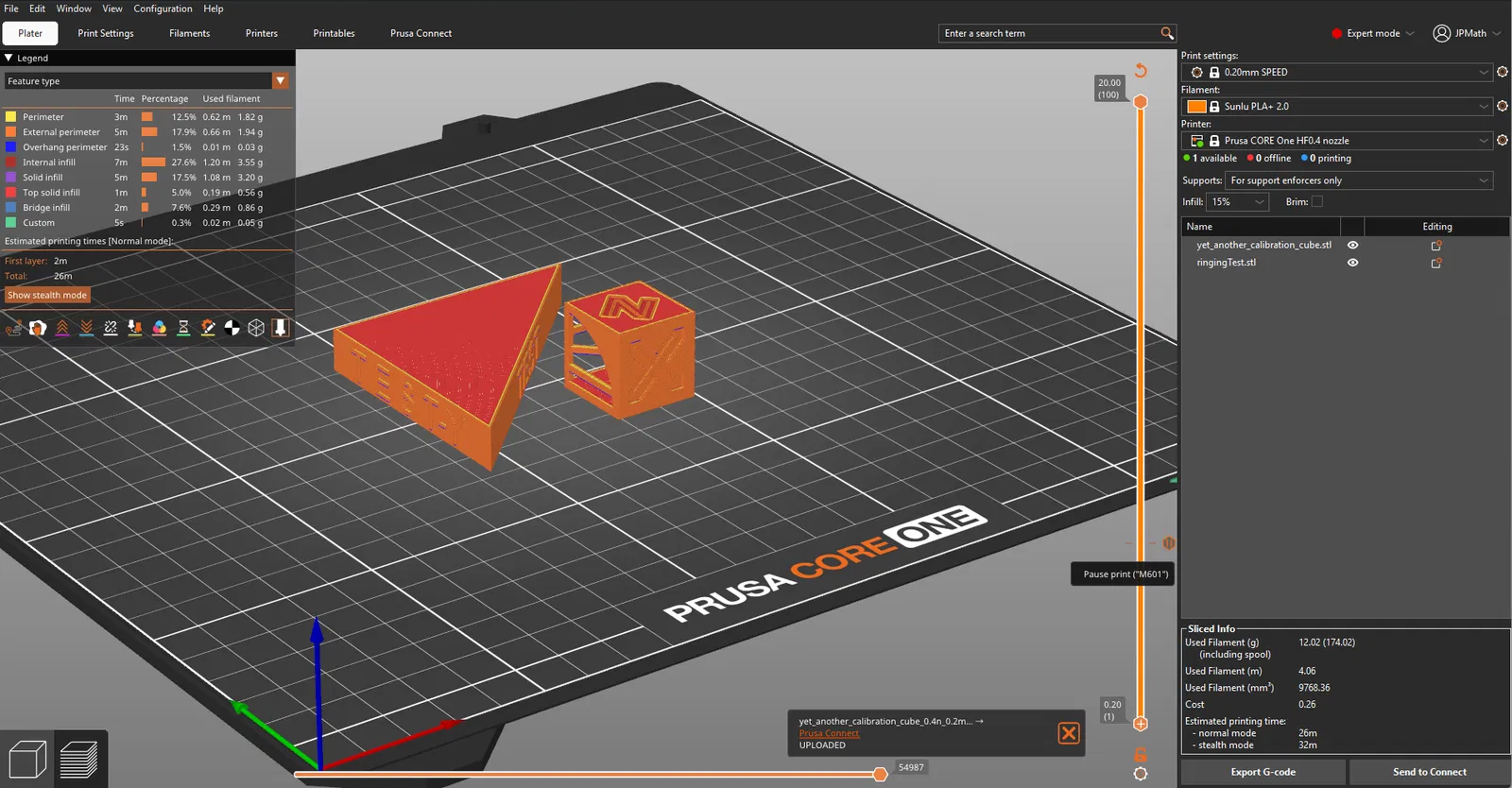This screenshot has height=788, width=1512.
Task: Switch to the 3D editor view cube icon
Action: click(27, 760)
